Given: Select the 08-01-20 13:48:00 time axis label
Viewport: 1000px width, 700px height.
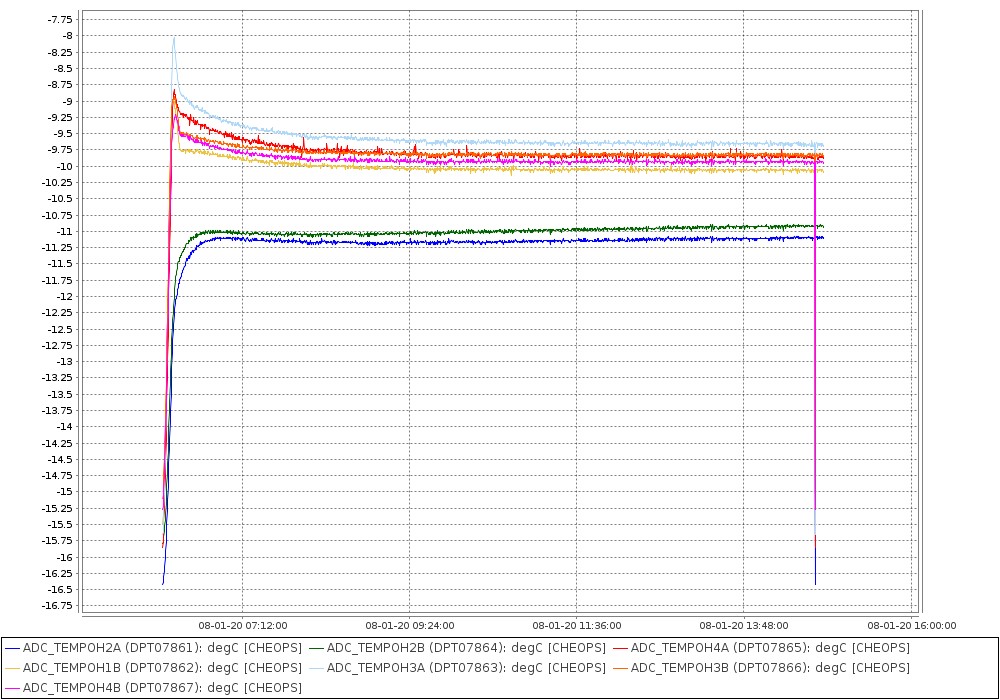Looking at the screenshot, I should click(x=744, y=626).
